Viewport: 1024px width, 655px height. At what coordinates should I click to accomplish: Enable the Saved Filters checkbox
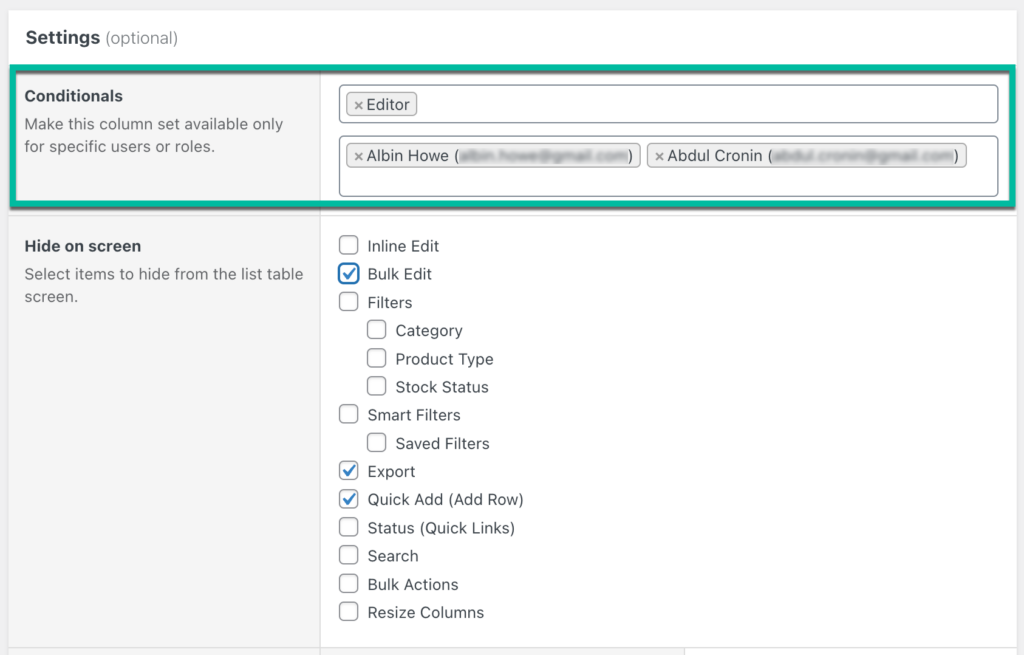pyautogui.click(x=377, y=443)
